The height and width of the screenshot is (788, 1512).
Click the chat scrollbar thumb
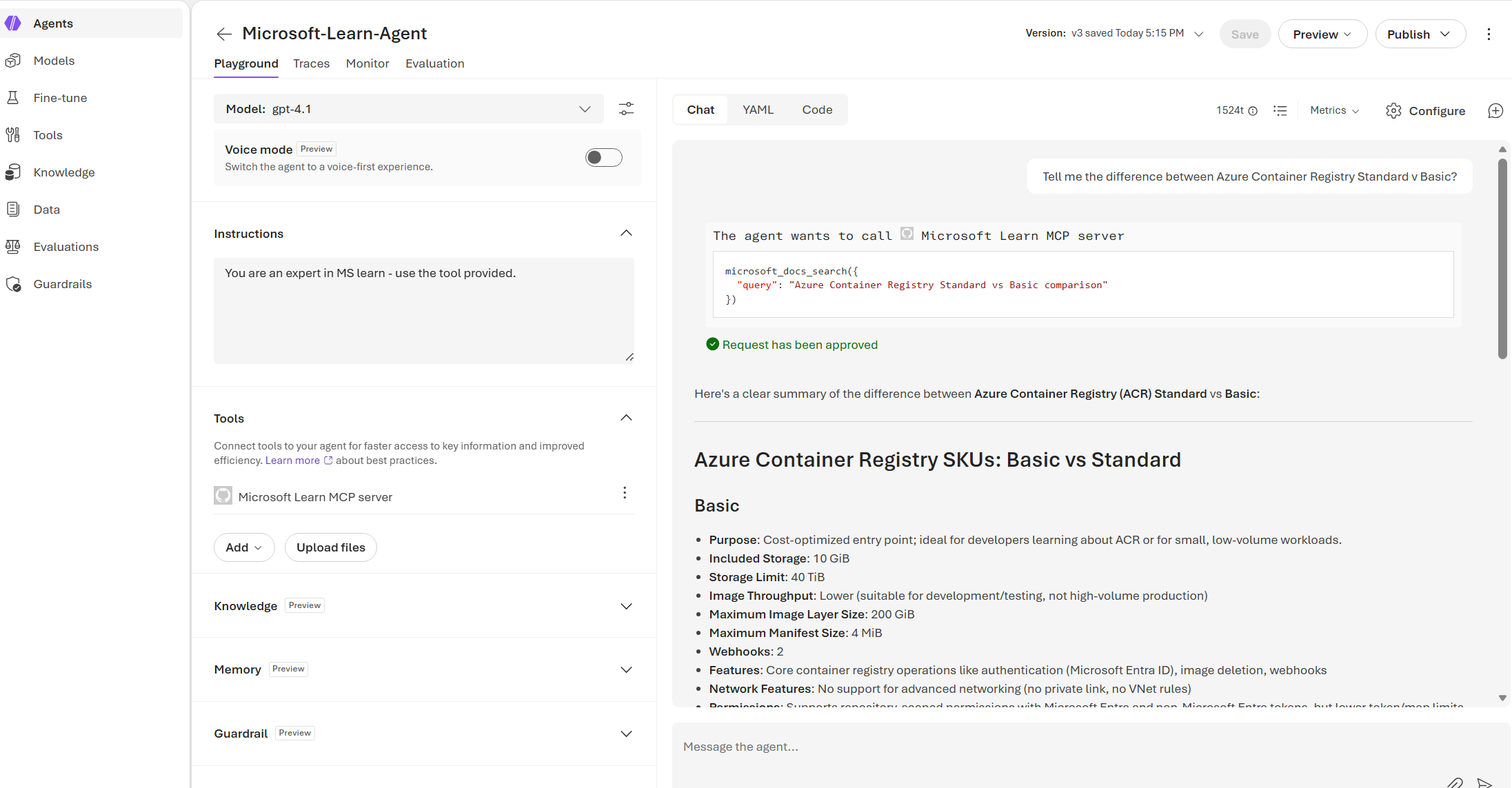click(1502, 259)
